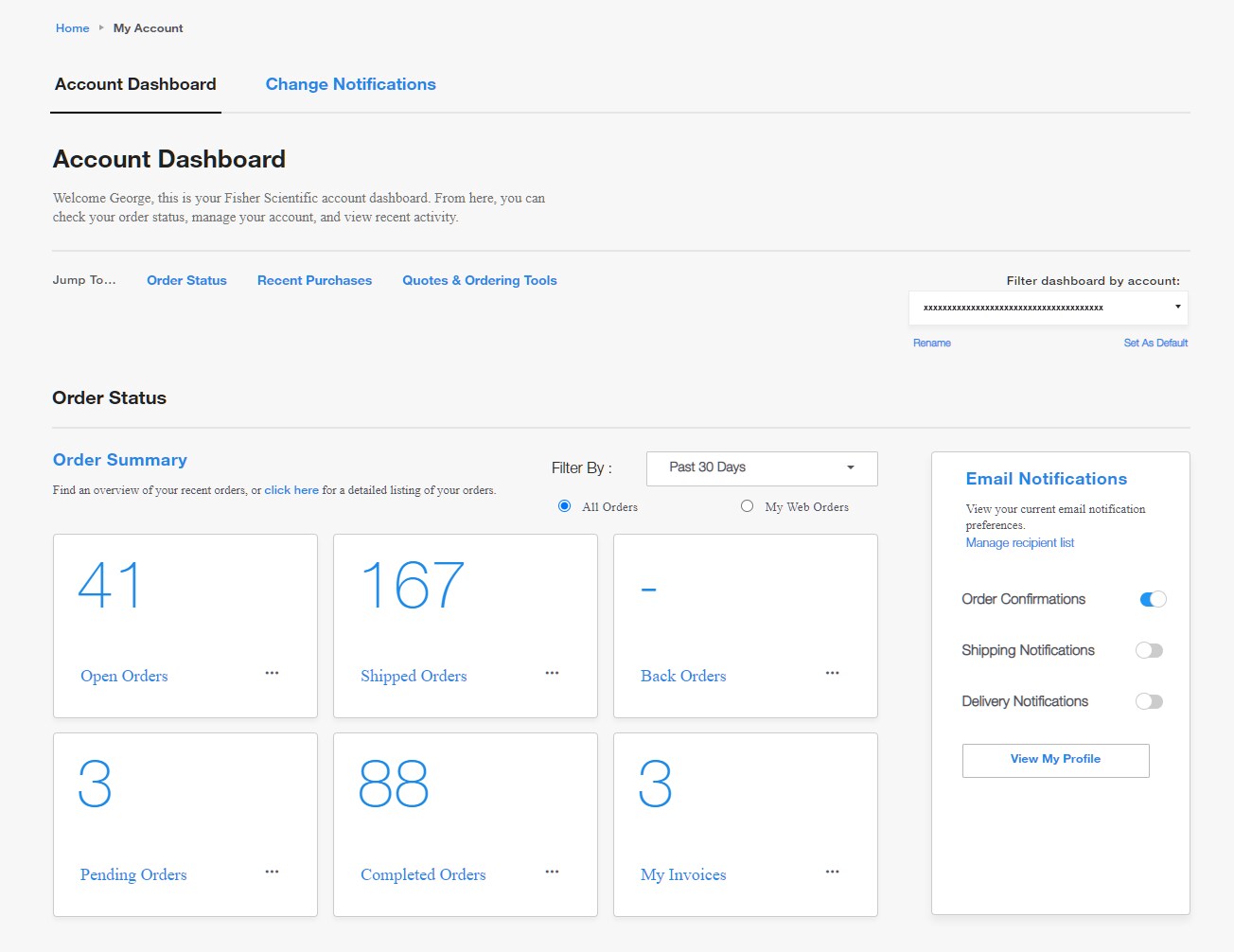Open the Past 30 Days filter dropdown

[x=761, y=467]
